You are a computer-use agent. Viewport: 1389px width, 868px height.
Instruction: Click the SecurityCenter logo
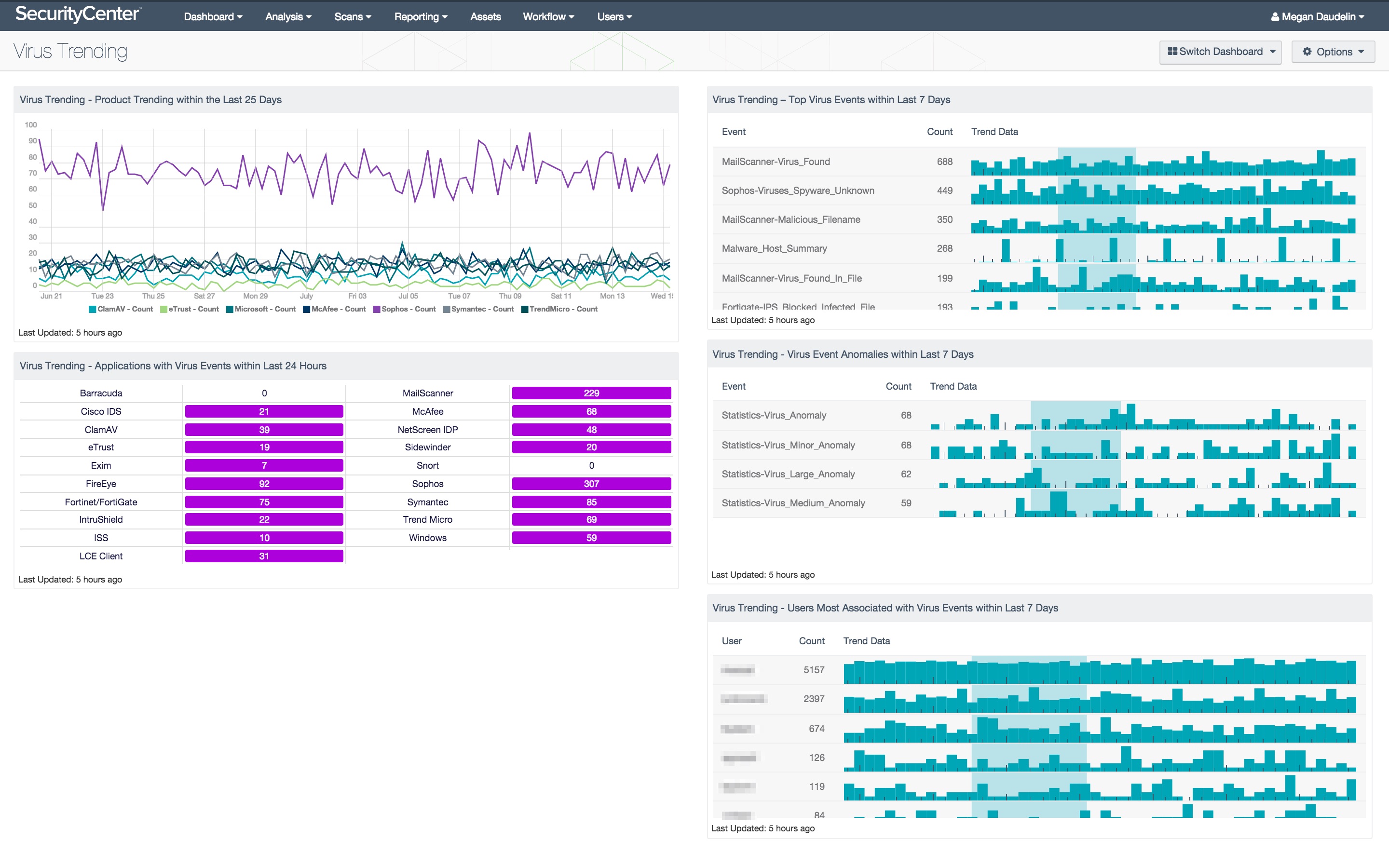coord(77,14)
